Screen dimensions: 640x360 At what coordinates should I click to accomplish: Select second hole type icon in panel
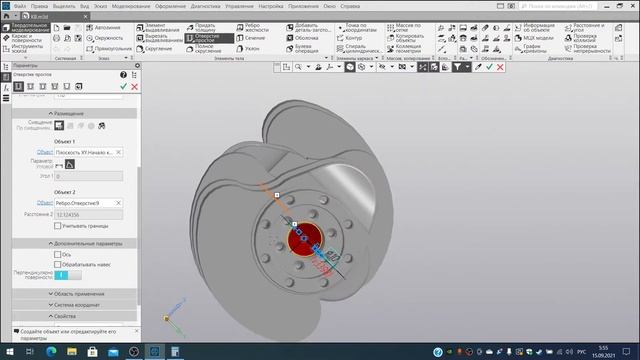click(31, 87)
